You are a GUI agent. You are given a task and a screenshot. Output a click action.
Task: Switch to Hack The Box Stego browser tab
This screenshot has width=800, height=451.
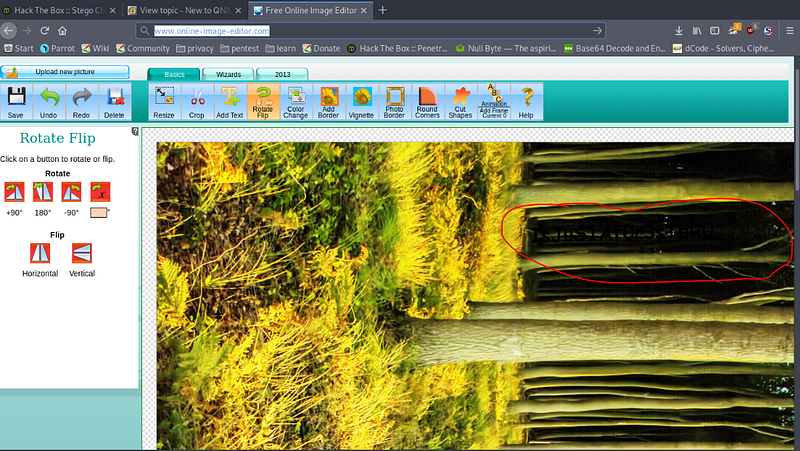pos(59,10)
